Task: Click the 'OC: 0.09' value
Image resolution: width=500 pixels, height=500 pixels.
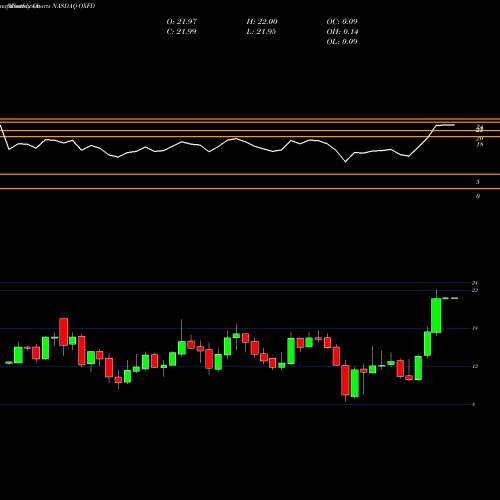Action: coord(342,22)
